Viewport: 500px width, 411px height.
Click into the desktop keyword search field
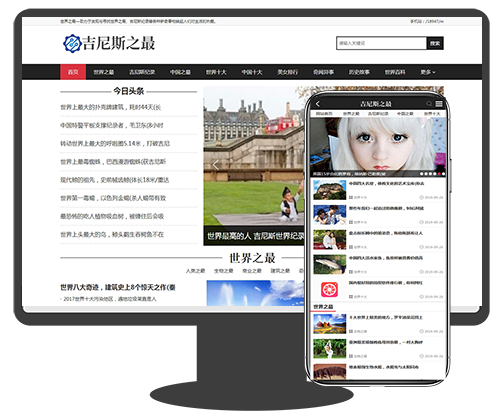point(381,43)
